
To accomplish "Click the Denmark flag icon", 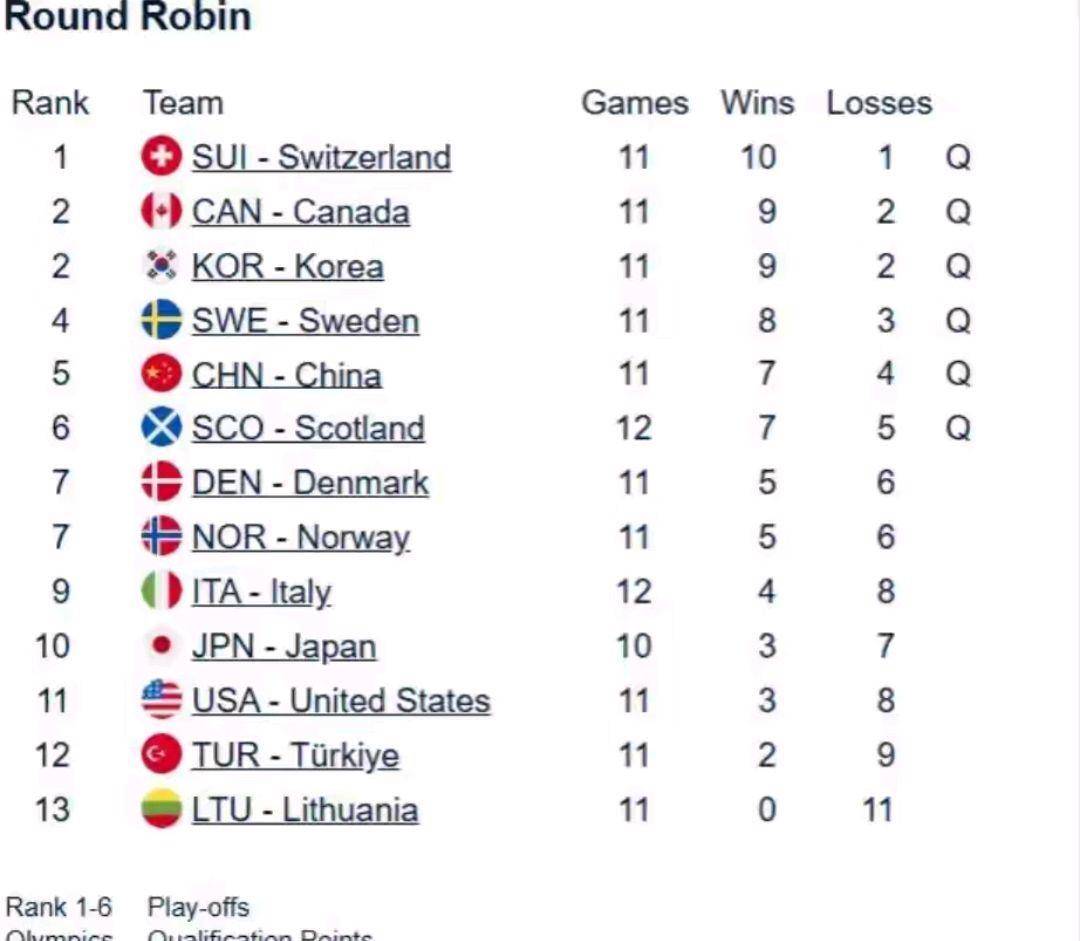I will [161, 482].
